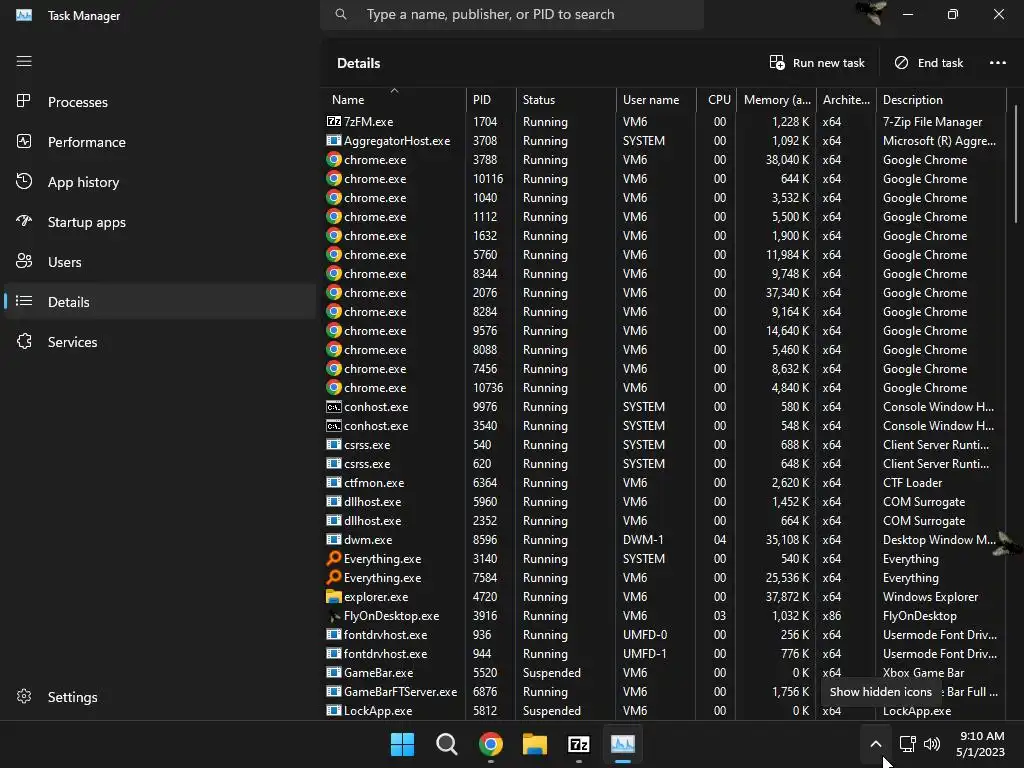Open taskbar Search icon

click(447, 744)
